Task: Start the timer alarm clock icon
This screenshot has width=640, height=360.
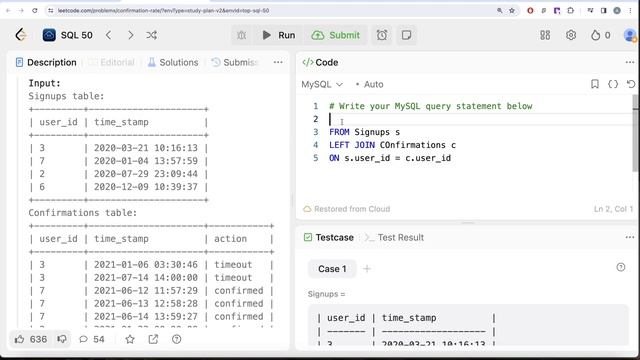Action: click(382, 35)
